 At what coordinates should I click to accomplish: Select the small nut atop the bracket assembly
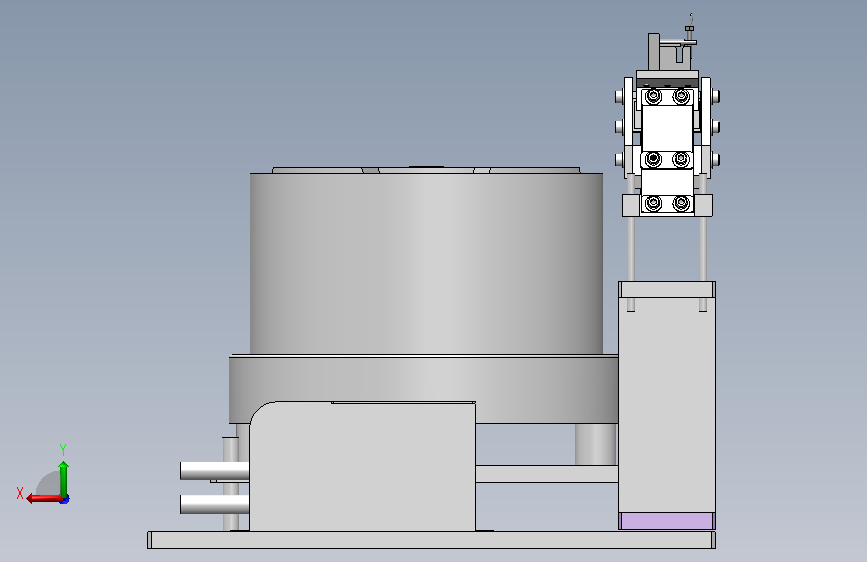(x=689, y=29)
